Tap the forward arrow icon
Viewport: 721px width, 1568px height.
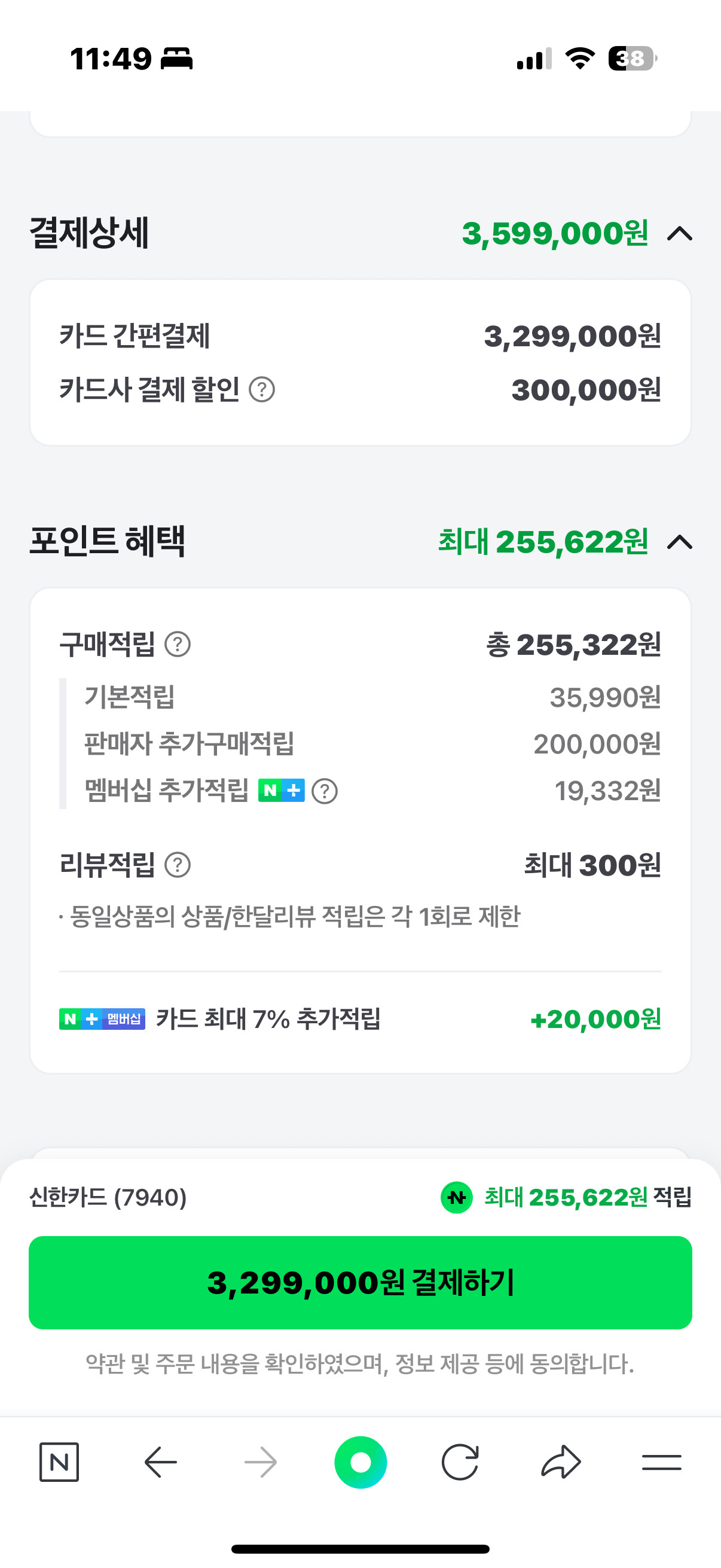261,1462
